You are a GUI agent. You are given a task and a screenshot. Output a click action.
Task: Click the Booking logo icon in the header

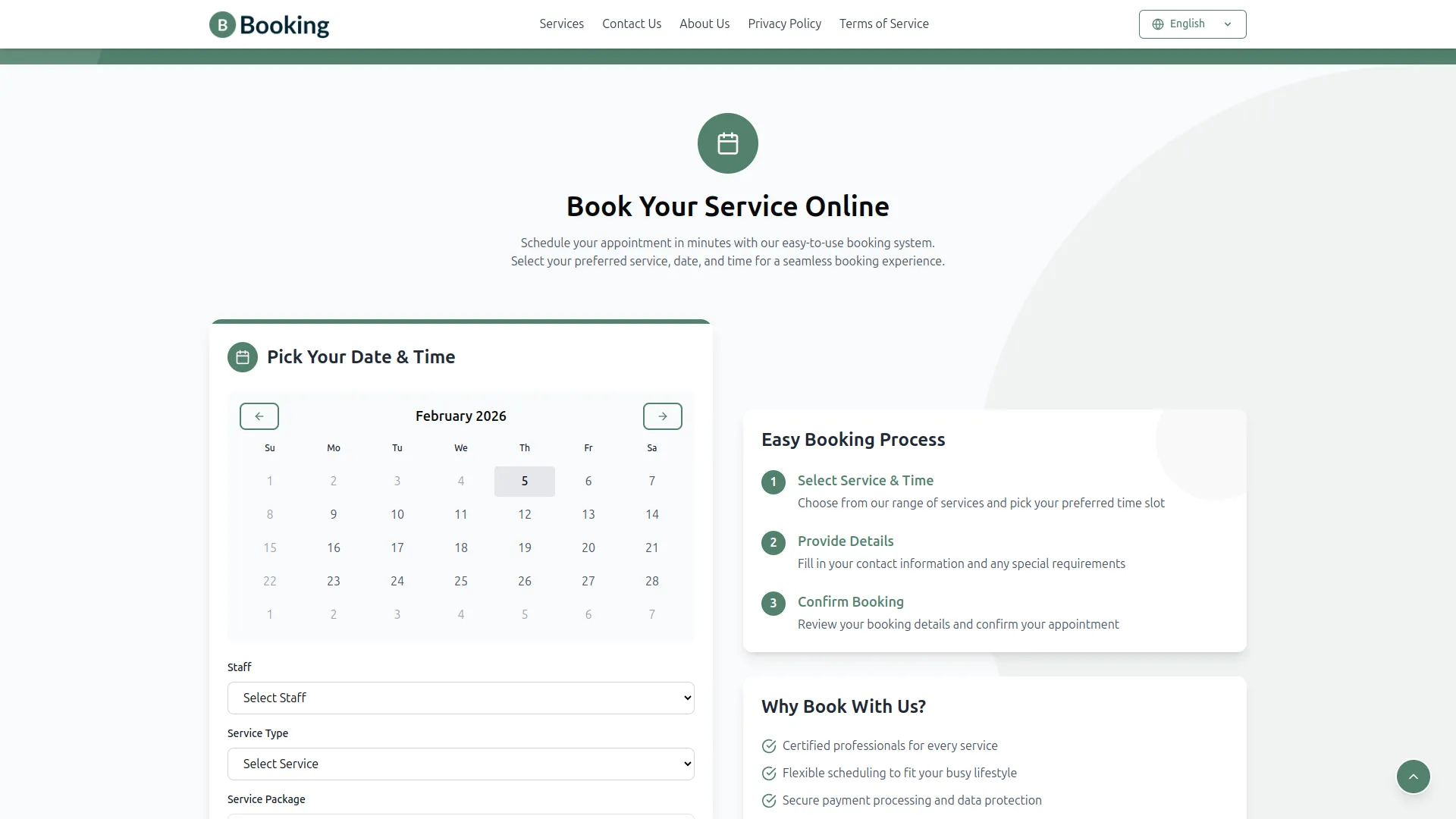click(222, 25)
